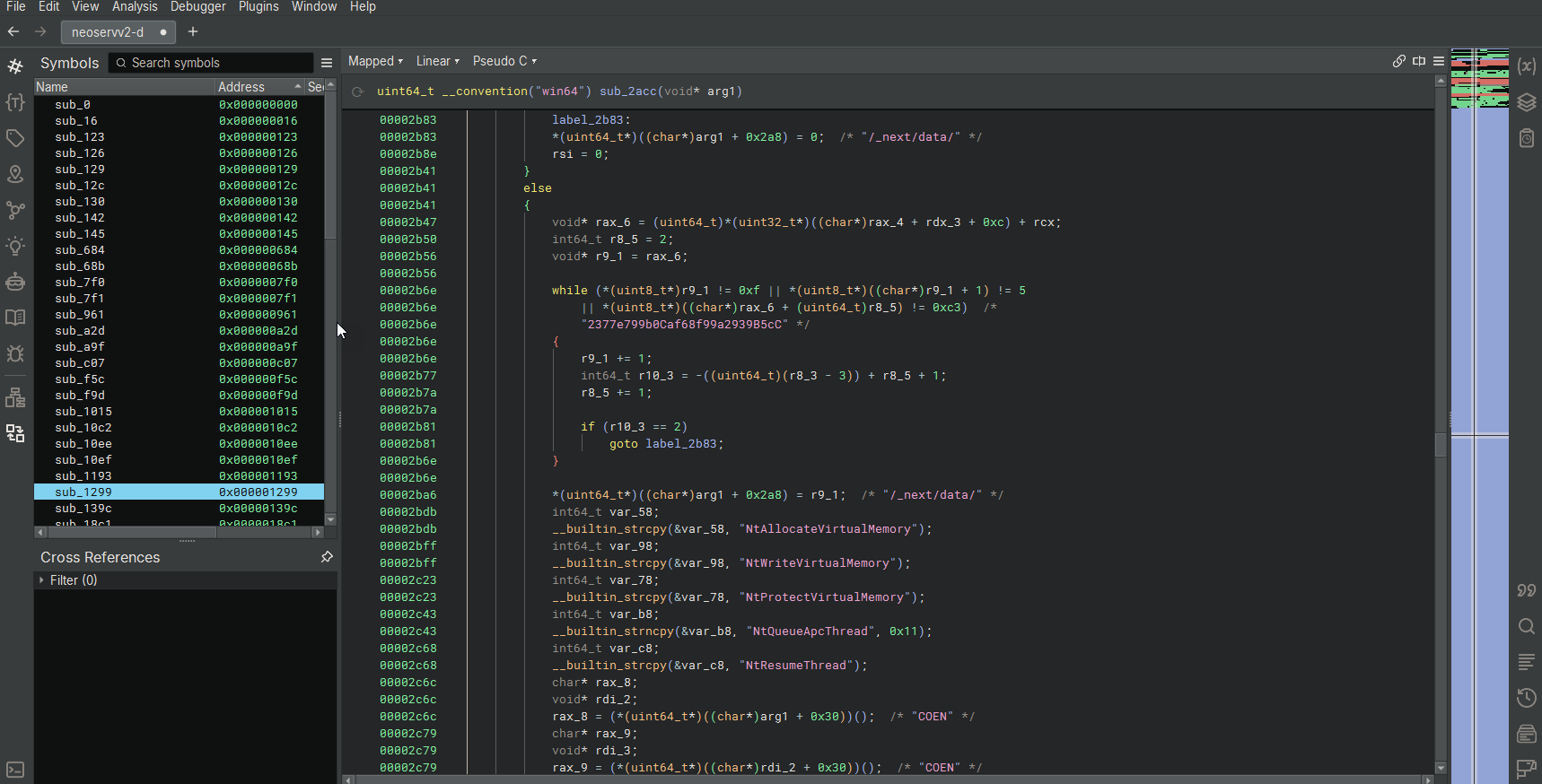The image size is (1542, 784).
Task: Open the Analysis menu
Action: pyautogui.click(x=135, y=6)
